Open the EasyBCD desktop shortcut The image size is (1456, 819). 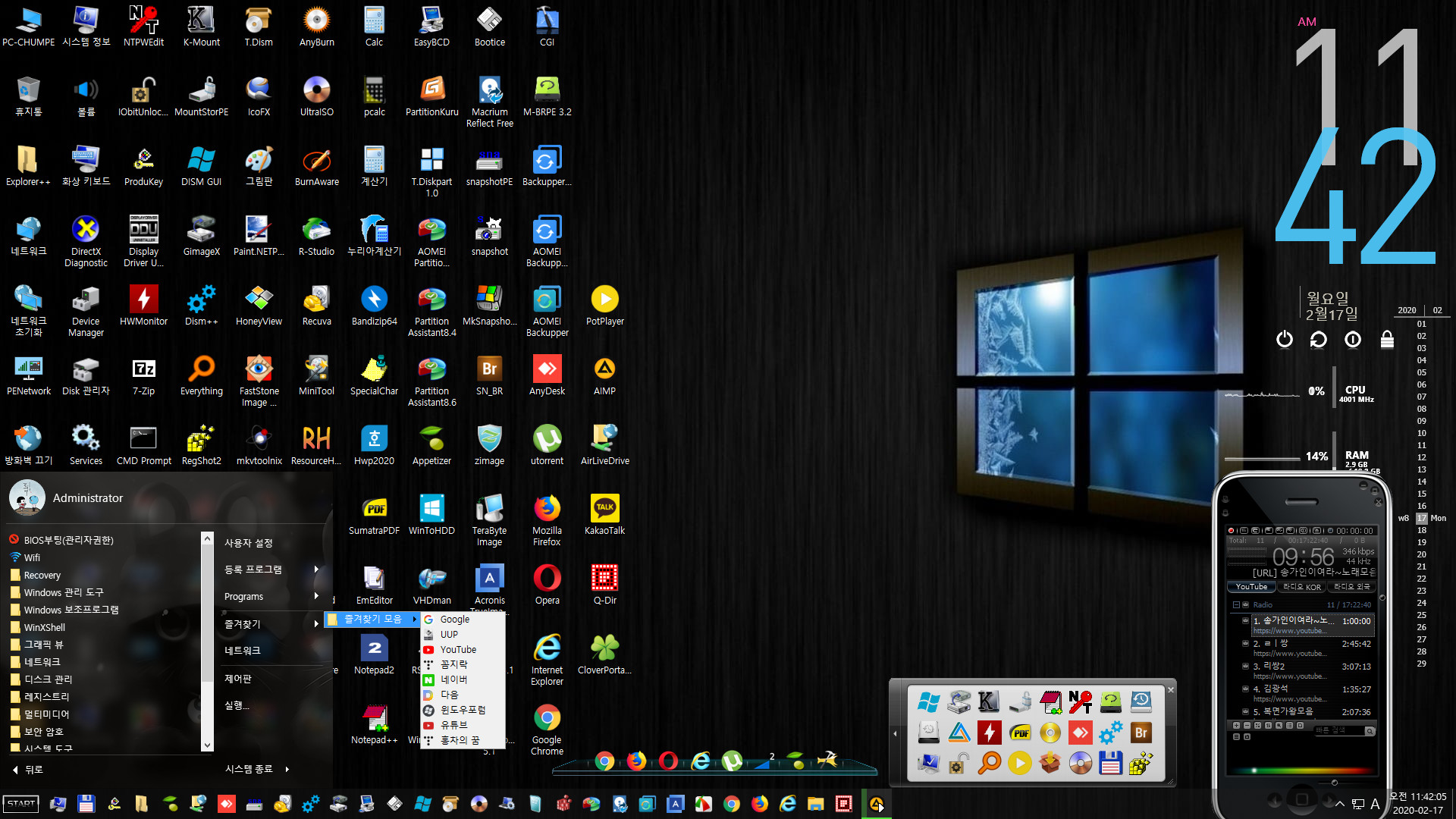pyautogui.click(x=431, y=26)
